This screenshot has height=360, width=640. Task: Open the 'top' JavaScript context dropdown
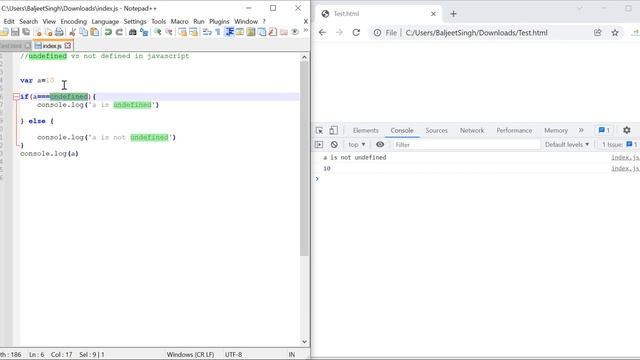(357, 144)
